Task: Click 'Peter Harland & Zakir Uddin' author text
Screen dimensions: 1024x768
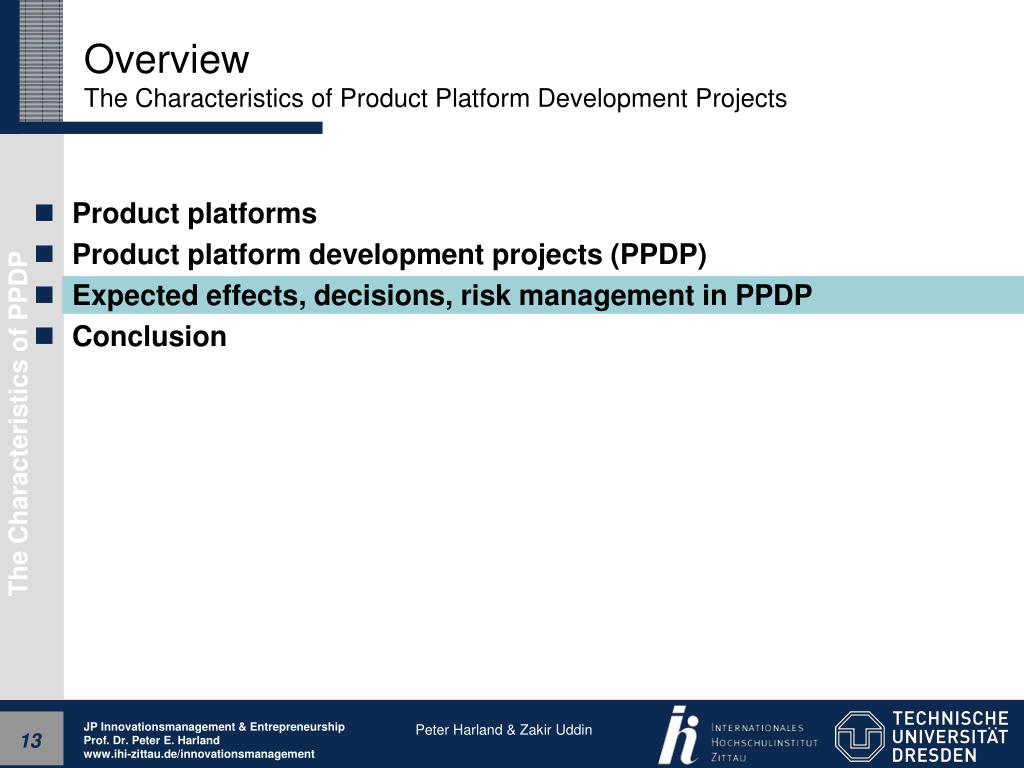Action: (504, 730)
